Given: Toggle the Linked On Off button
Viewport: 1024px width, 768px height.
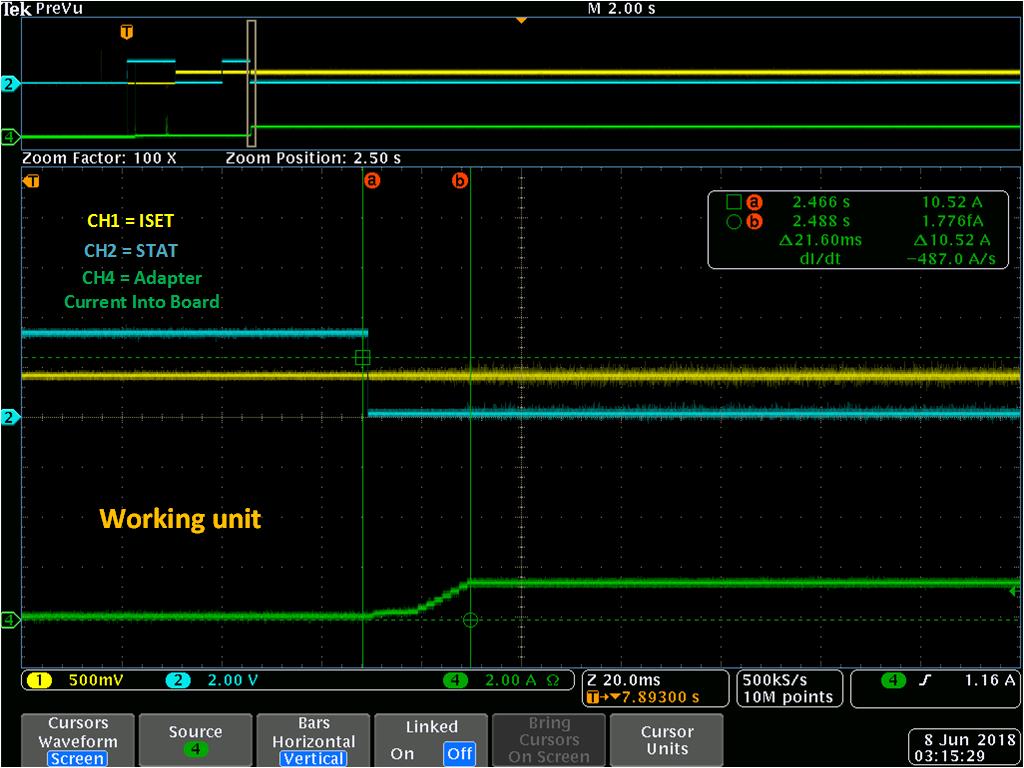Looking at the screenshot, I should (431, 741).
